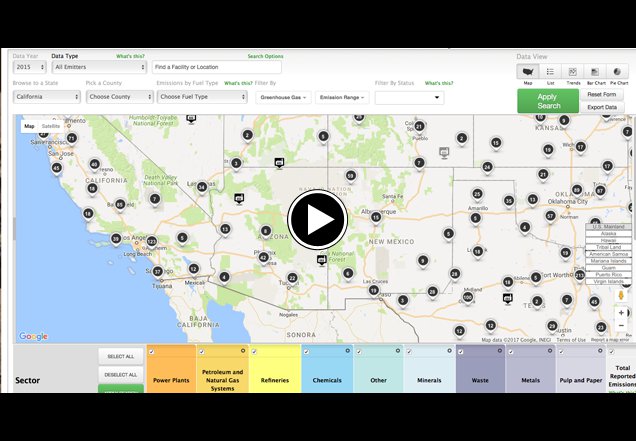Open the Bar Chart data view icon

click(x=595, y=72)
